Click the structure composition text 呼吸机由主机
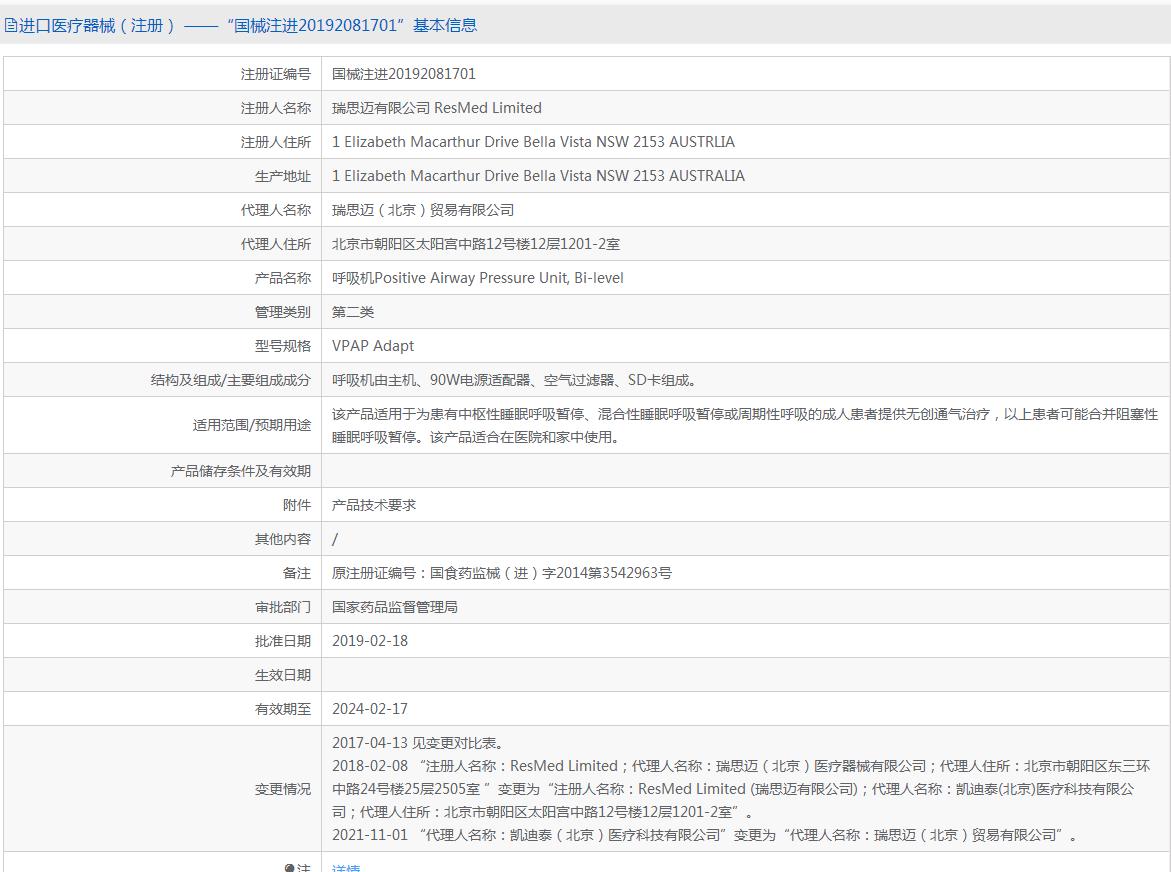This screenshot has width=1171, height=872. [x=515, y=380]
